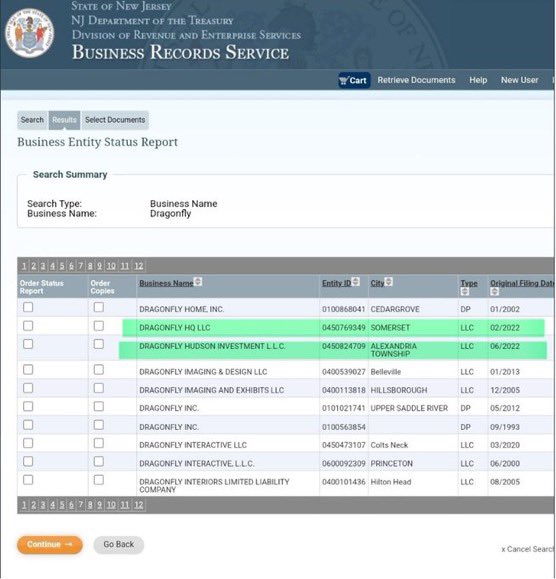Check order copies for PRINCETON Dragonfly Interactive

click(x=99, y=461)
